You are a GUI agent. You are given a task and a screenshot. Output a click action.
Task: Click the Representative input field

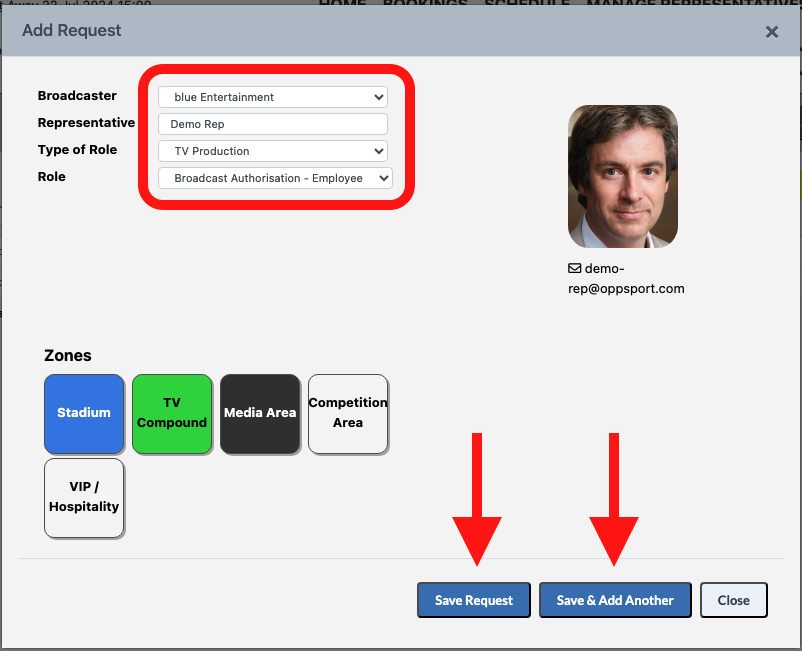(273, 124)
